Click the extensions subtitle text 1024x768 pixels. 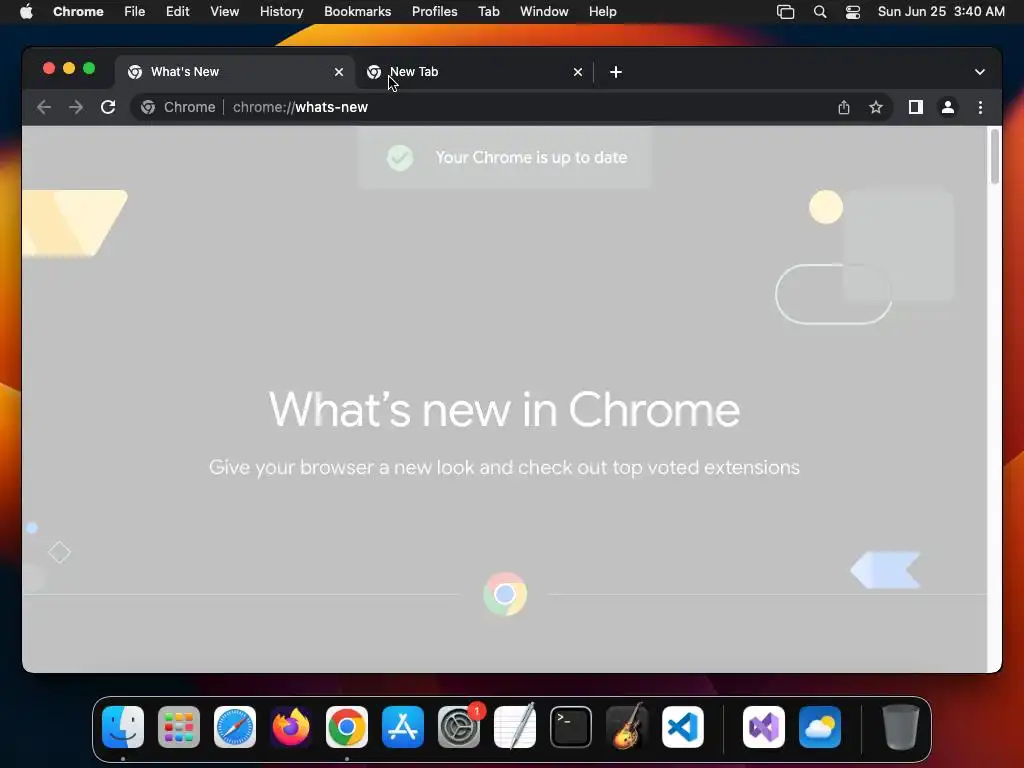coord(504,468)
